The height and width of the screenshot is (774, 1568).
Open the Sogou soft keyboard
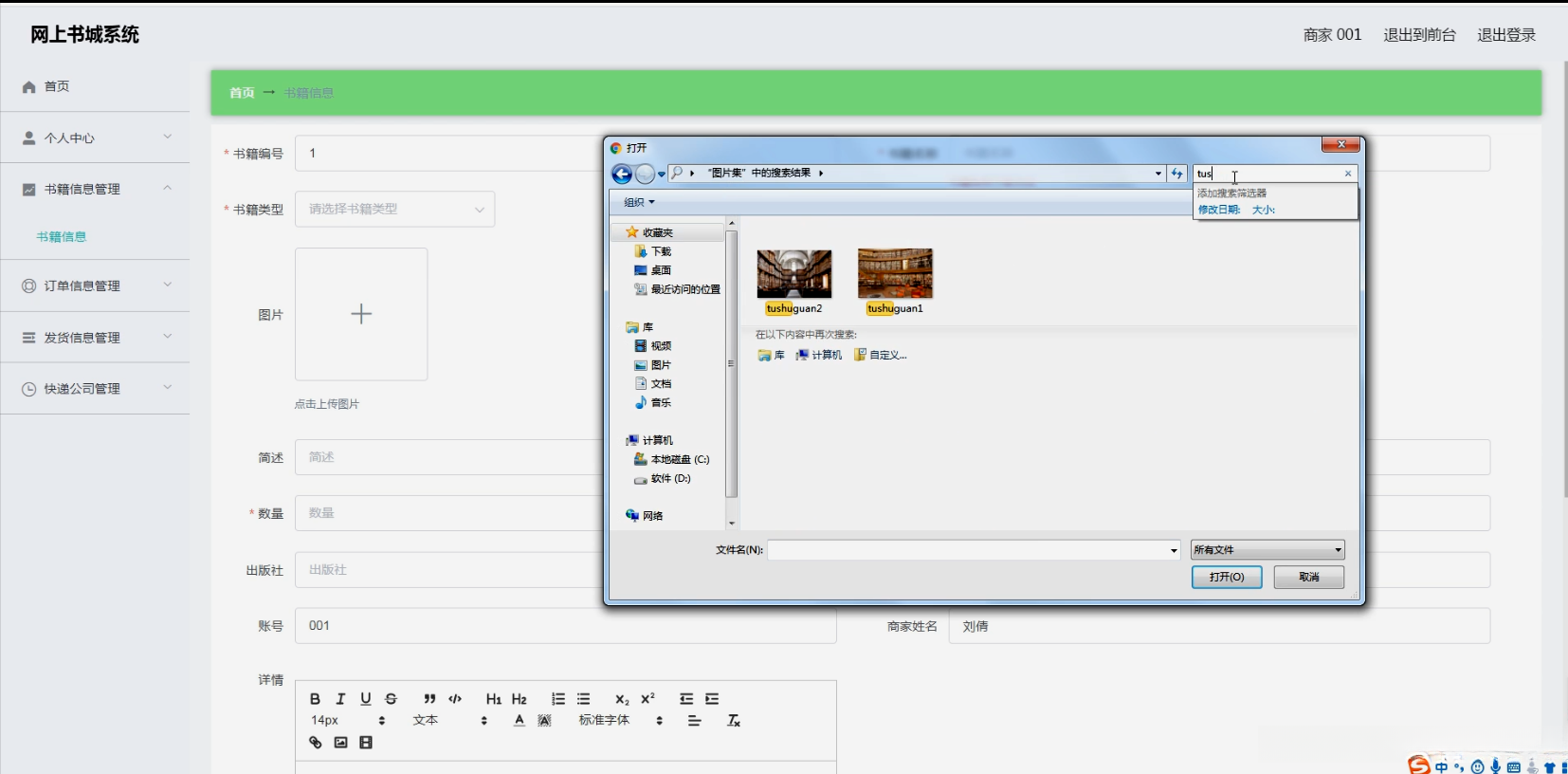[1514, 767]
